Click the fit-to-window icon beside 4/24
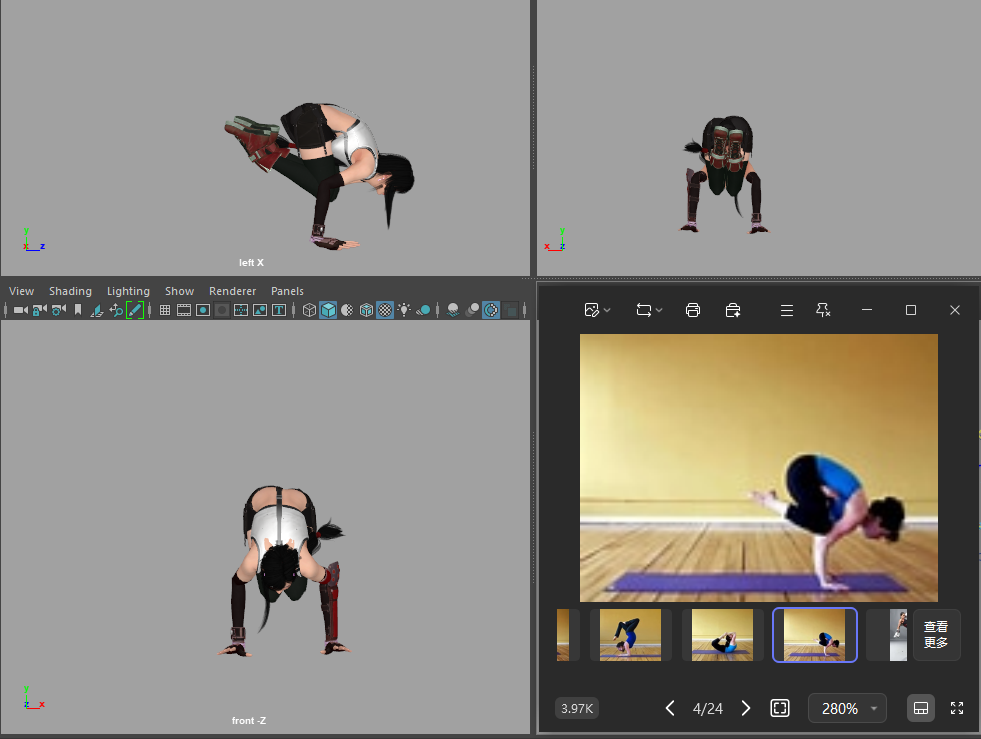This screenshot has width=981, height=739. (780, 708)
